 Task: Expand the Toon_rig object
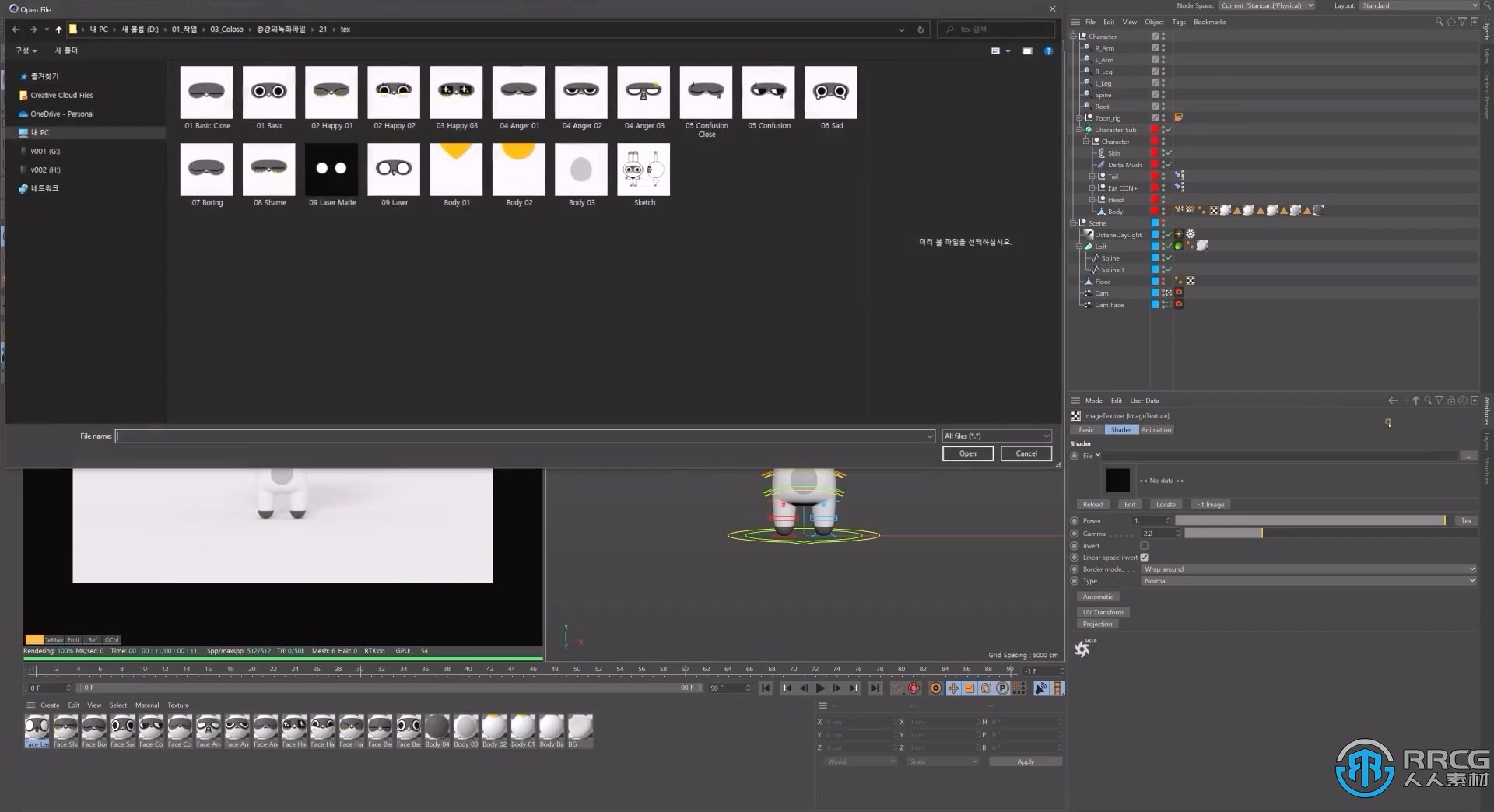tap(1079, 118)
